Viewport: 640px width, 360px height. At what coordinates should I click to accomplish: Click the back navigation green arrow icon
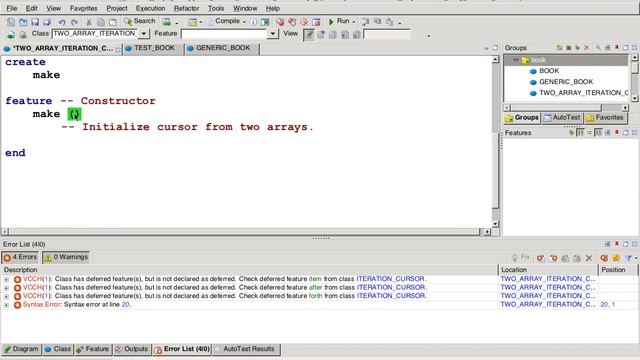pos(11,35)
